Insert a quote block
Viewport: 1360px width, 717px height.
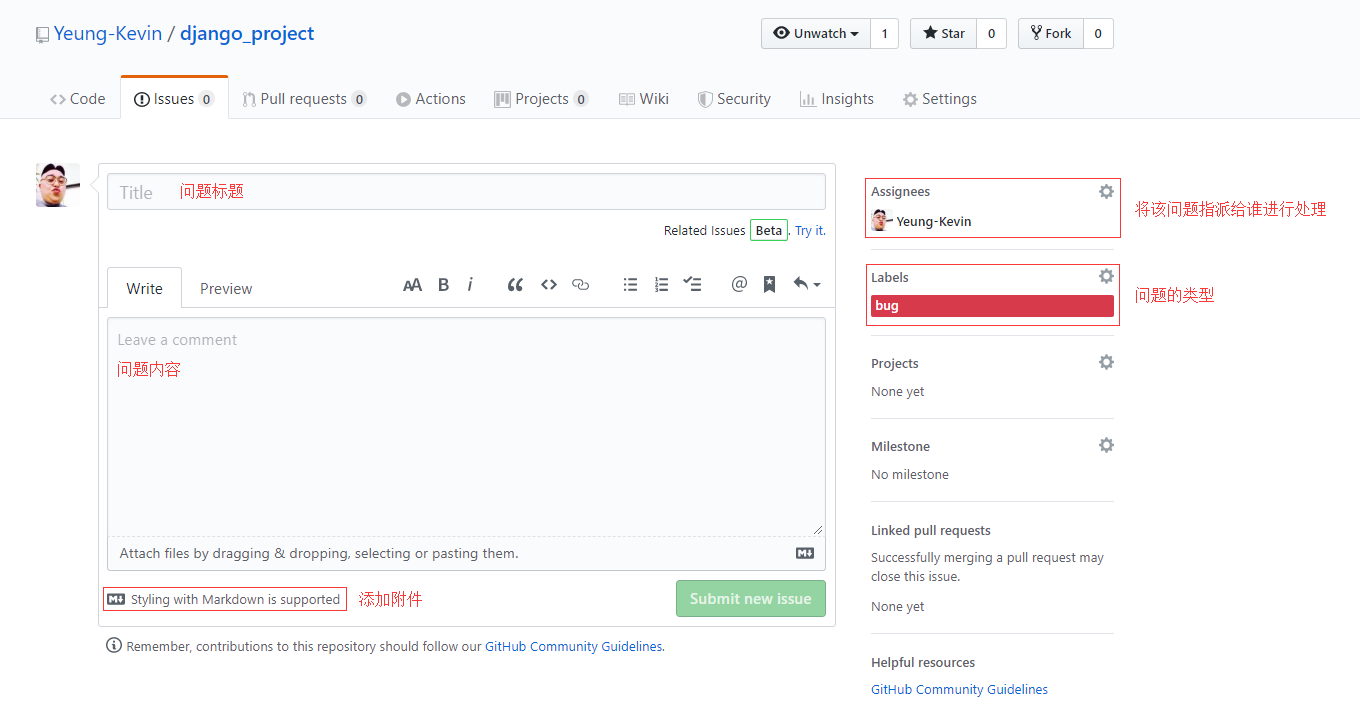pos(515,285)
